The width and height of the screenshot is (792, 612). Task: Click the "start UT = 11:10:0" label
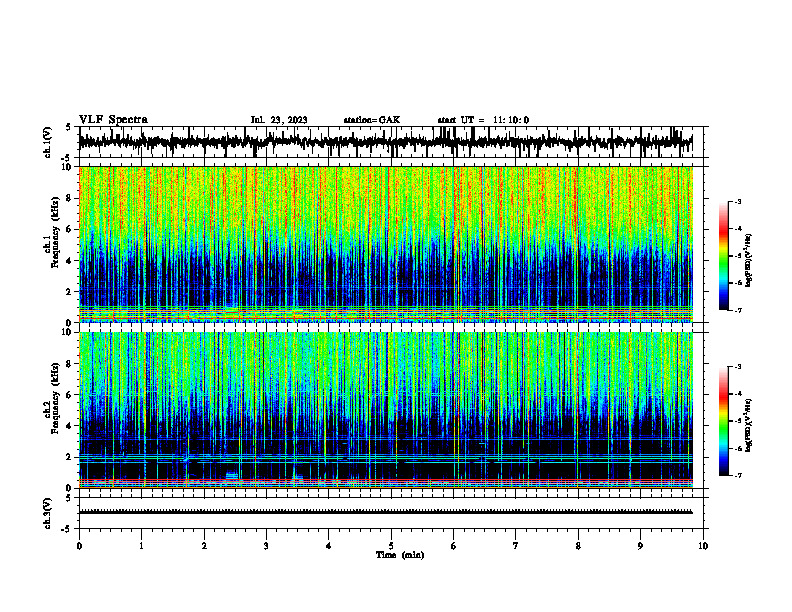coord(483,120)
